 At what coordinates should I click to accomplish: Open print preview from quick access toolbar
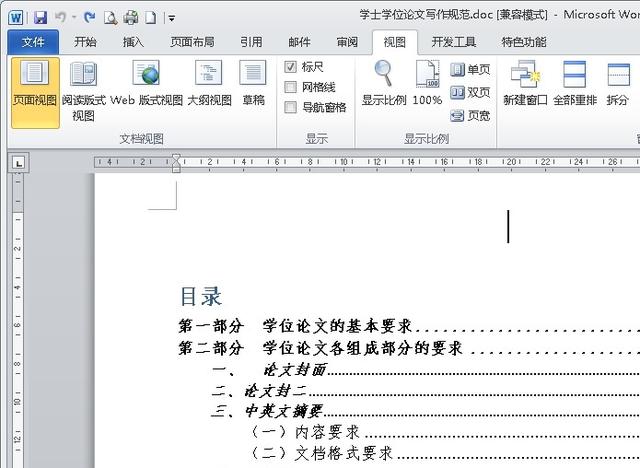(x=110, y=18)
